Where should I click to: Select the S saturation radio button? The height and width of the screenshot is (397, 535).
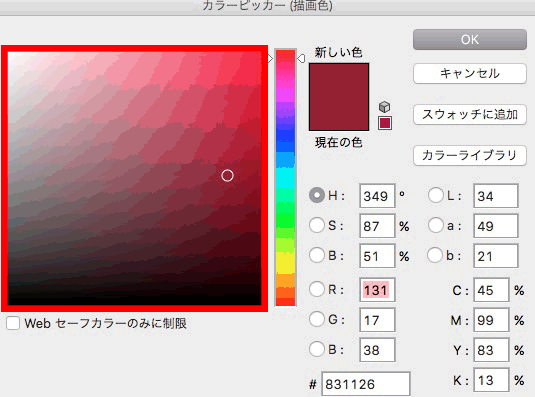317,225
